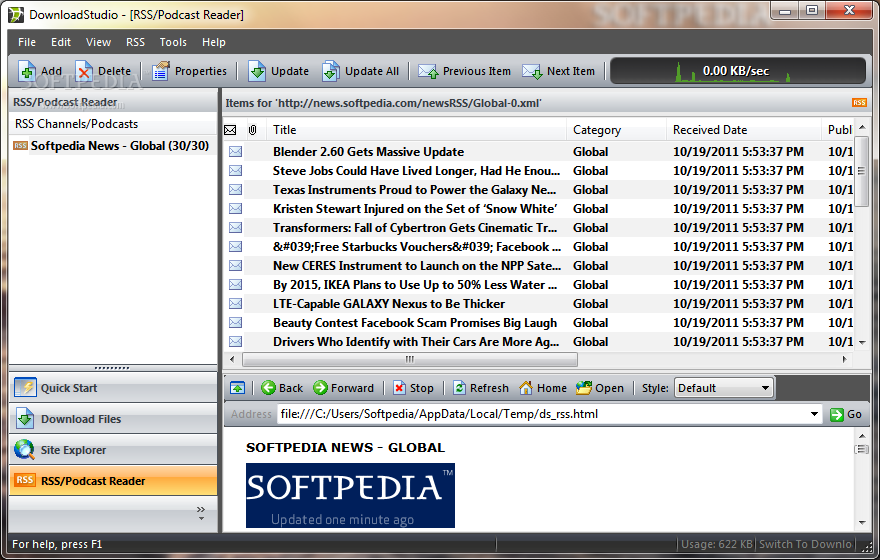This screenshot has width=880, height=560.
Task: Click the envelope icon for the Kristen Stewart item
Action: [236, 209]
